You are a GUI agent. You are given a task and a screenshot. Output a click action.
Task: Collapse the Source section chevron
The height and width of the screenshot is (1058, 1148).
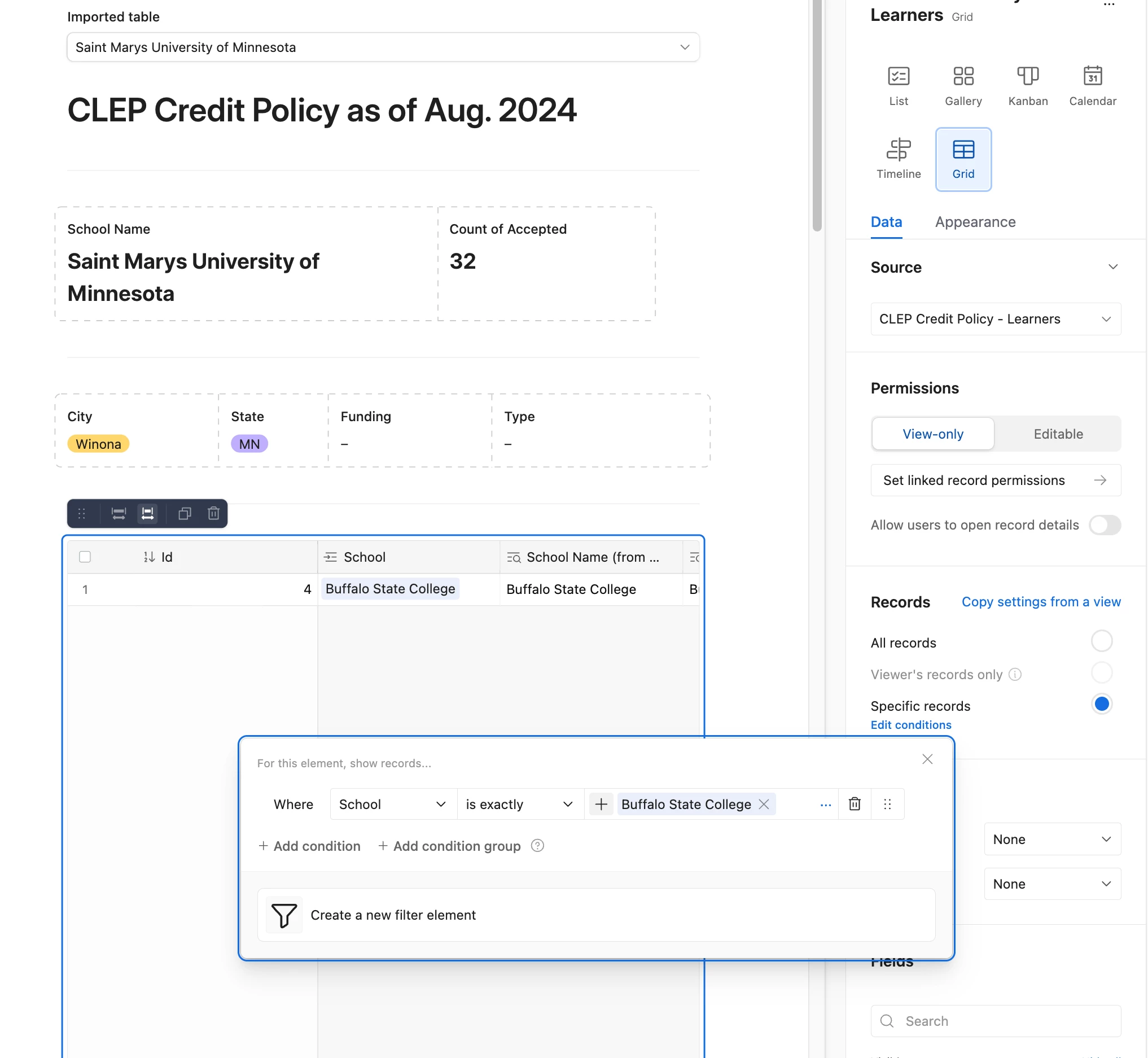click(1112, 267)
